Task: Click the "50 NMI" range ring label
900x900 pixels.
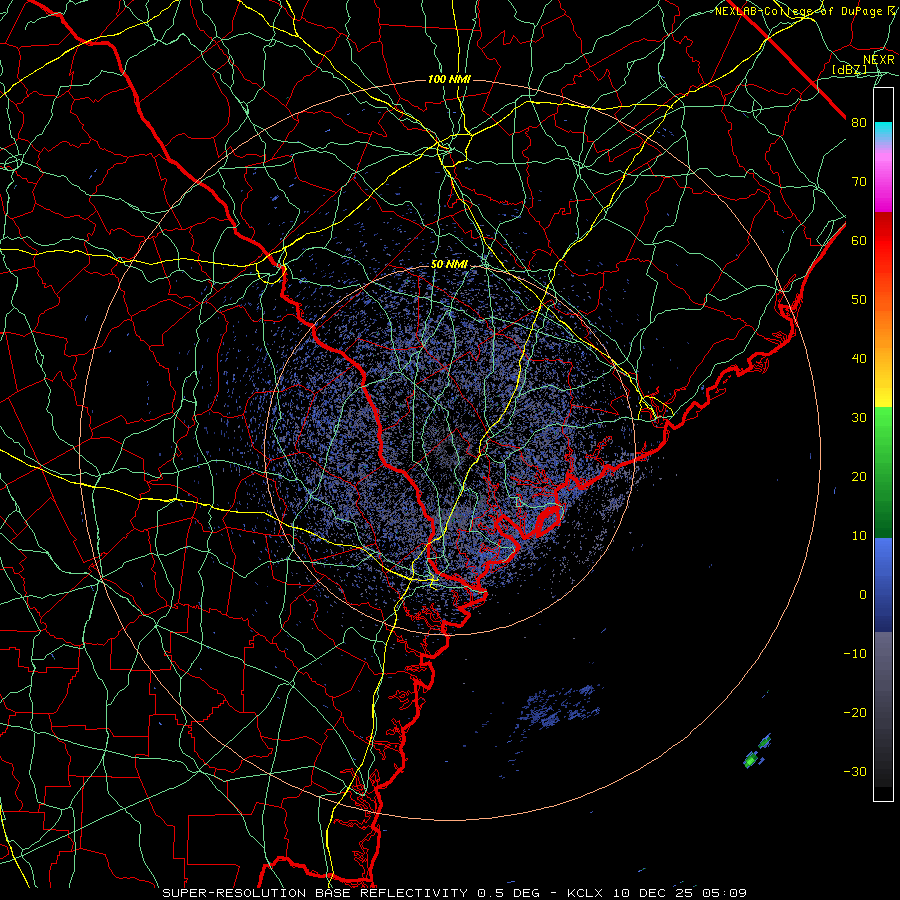Action: pyautogui.click(x=449, y=265)
